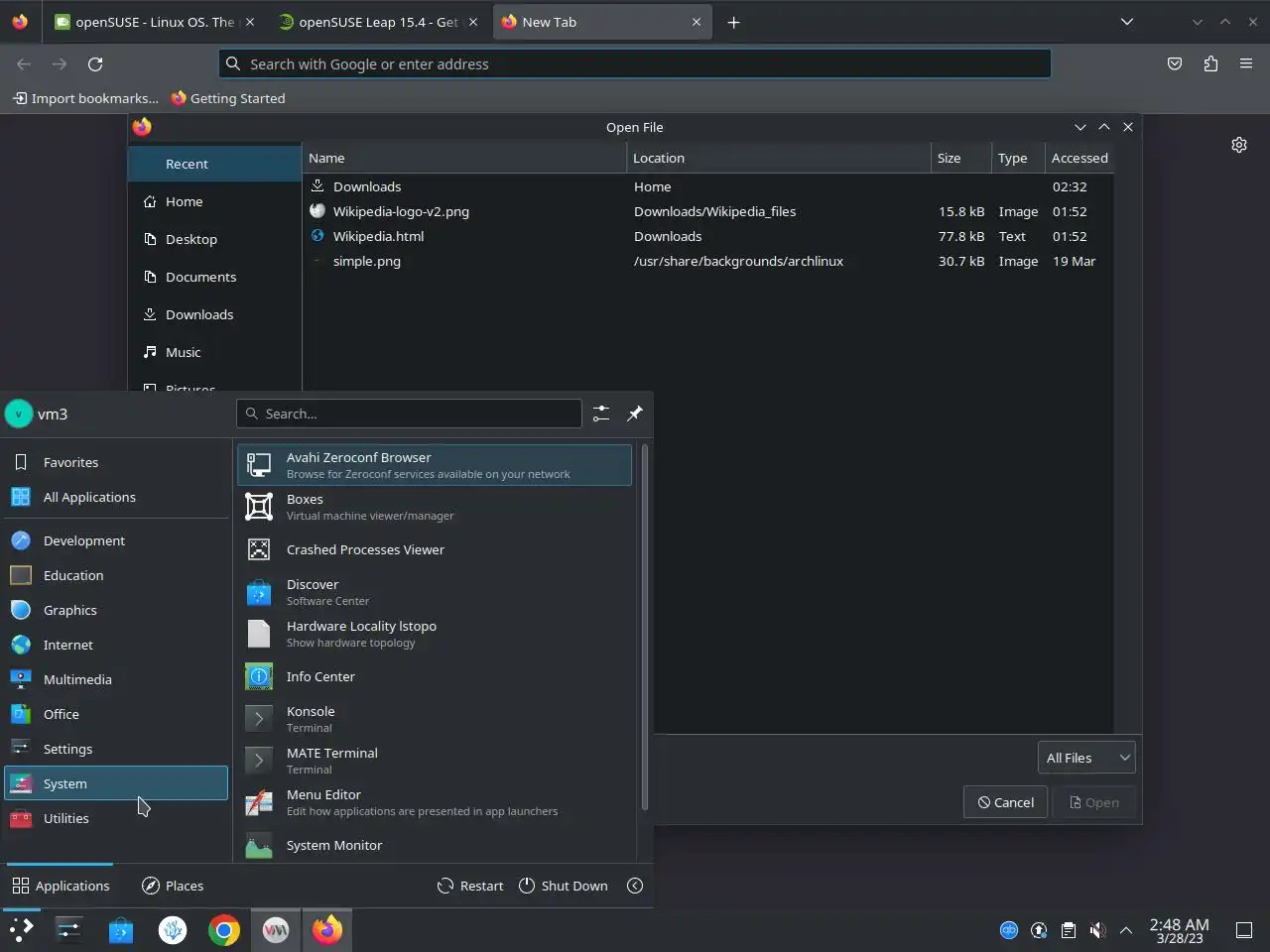Click Import bookmarks link
The image size is (1270, 952).
pos(85,98)
